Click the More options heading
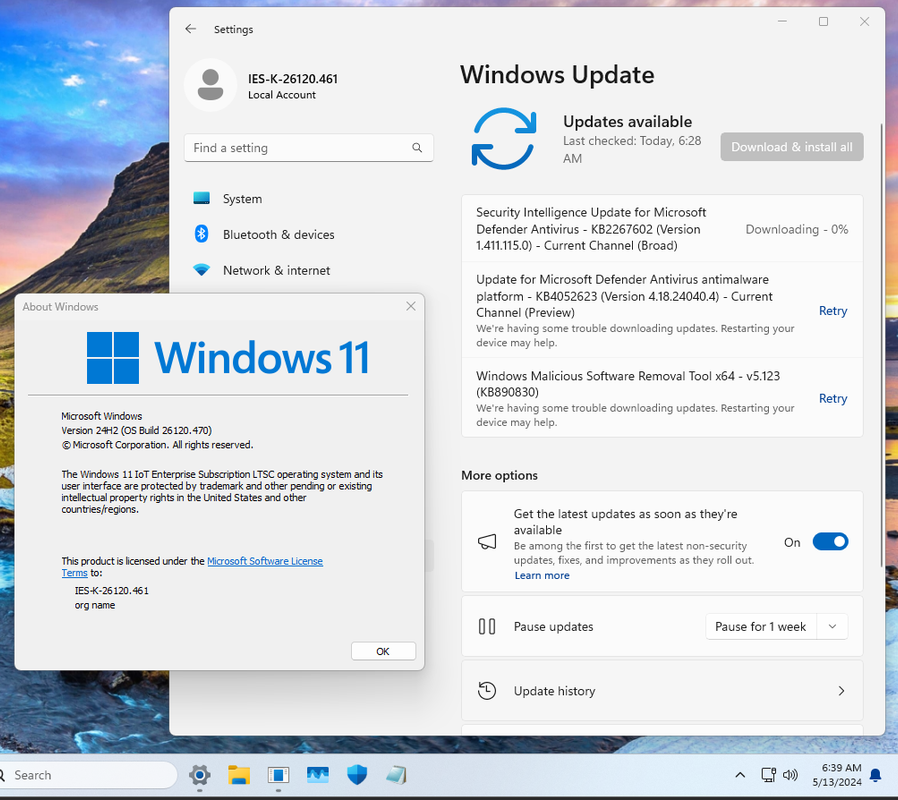The width and height of the screenshot is (898, 800). [499, 475]
